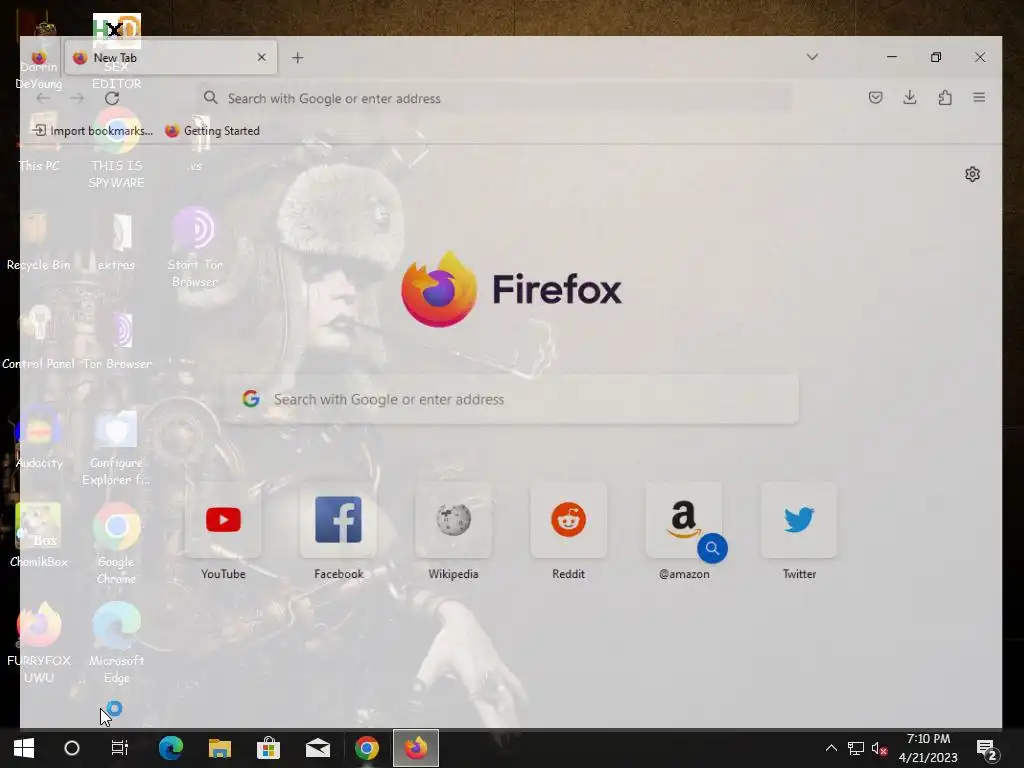Select the Recycle Bin desktop icon
1024x768 pixels.
point(39,240)
